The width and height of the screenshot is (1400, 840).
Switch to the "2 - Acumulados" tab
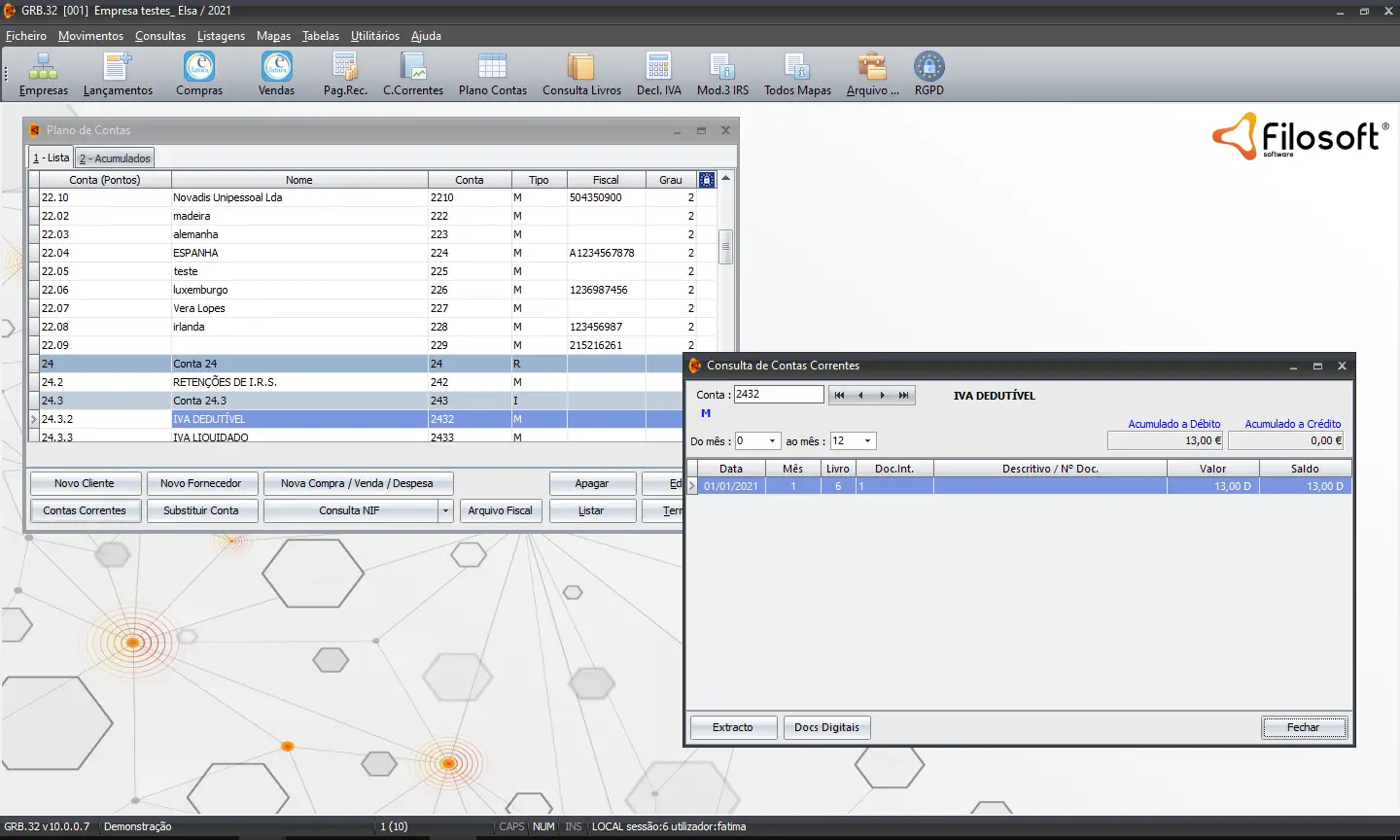114,157
